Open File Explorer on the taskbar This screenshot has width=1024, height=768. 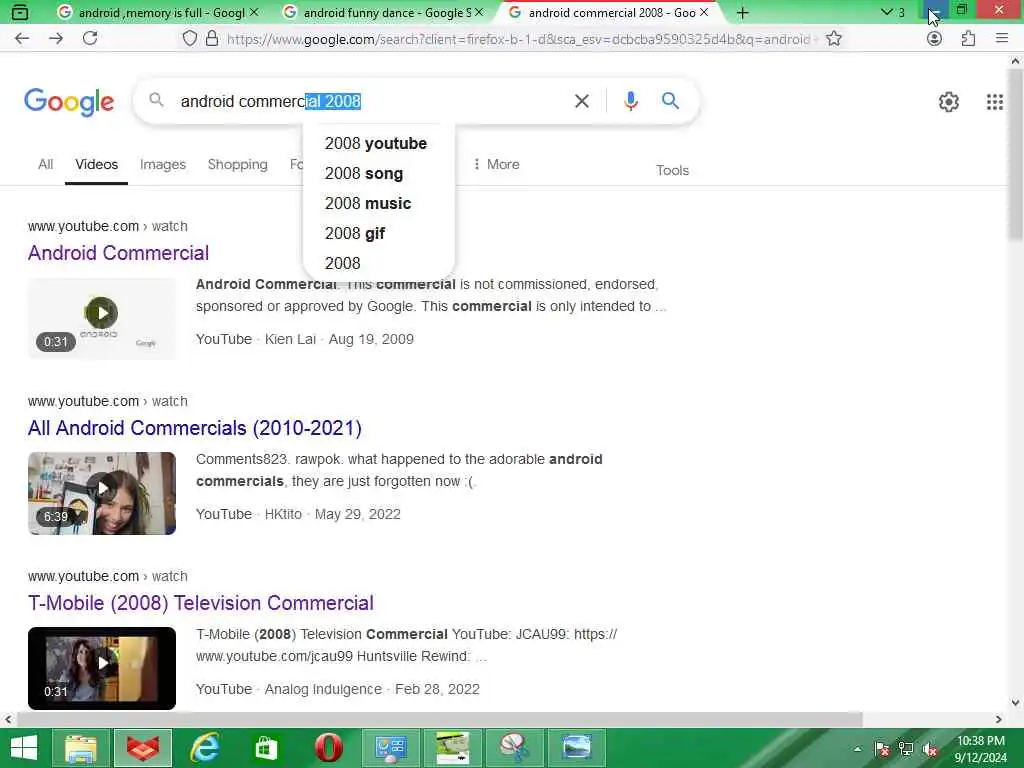point(81,748)
